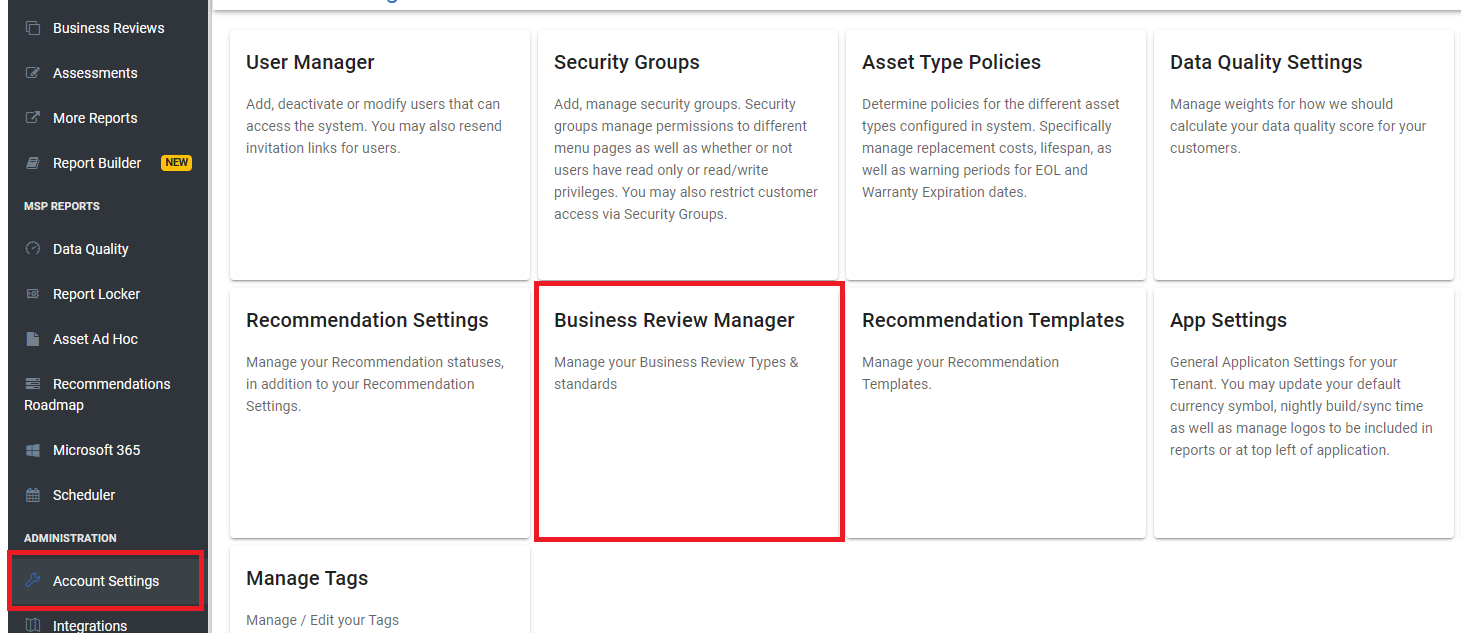
Task: Click the Microsoft 365 Windows icon
Action: coord(33,450)
